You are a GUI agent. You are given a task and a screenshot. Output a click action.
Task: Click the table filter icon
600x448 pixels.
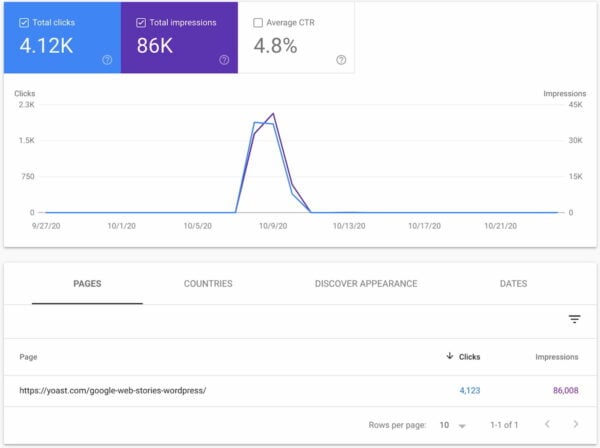[574, 319]
